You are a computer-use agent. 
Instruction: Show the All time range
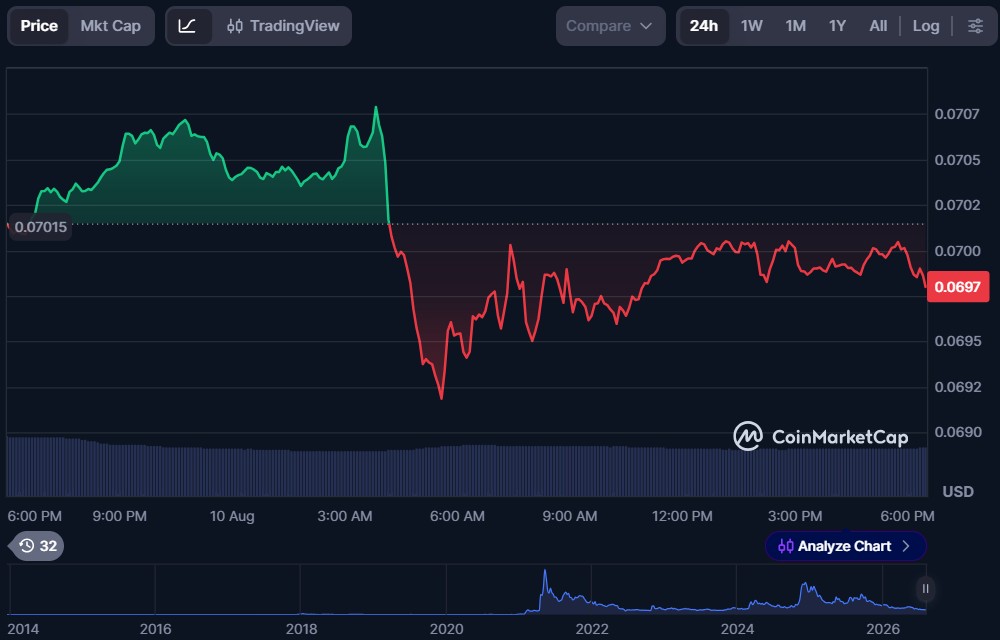(878, 26)
